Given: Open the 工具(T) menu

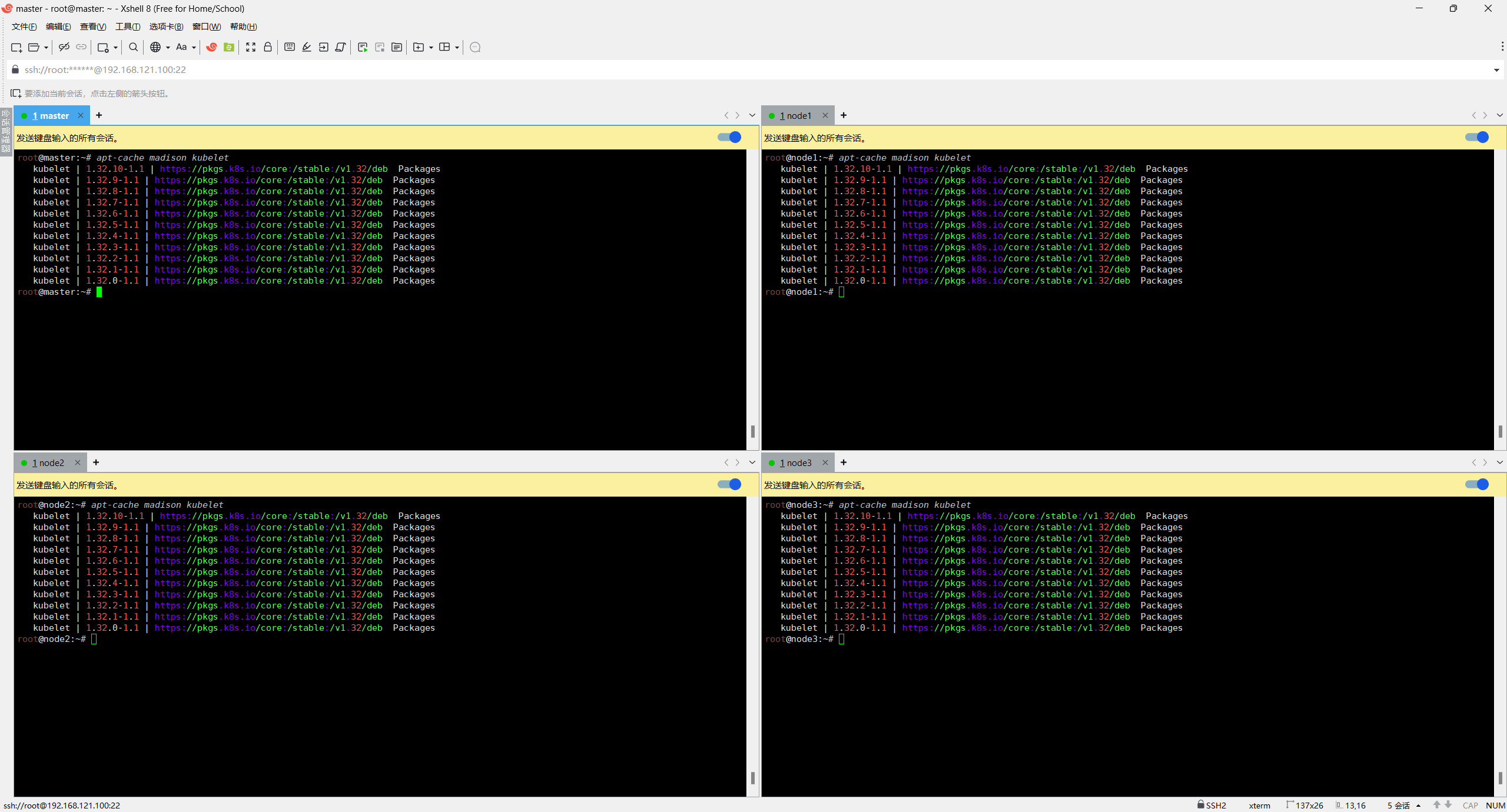Looking at the screenshot, I should pos(127,26).
